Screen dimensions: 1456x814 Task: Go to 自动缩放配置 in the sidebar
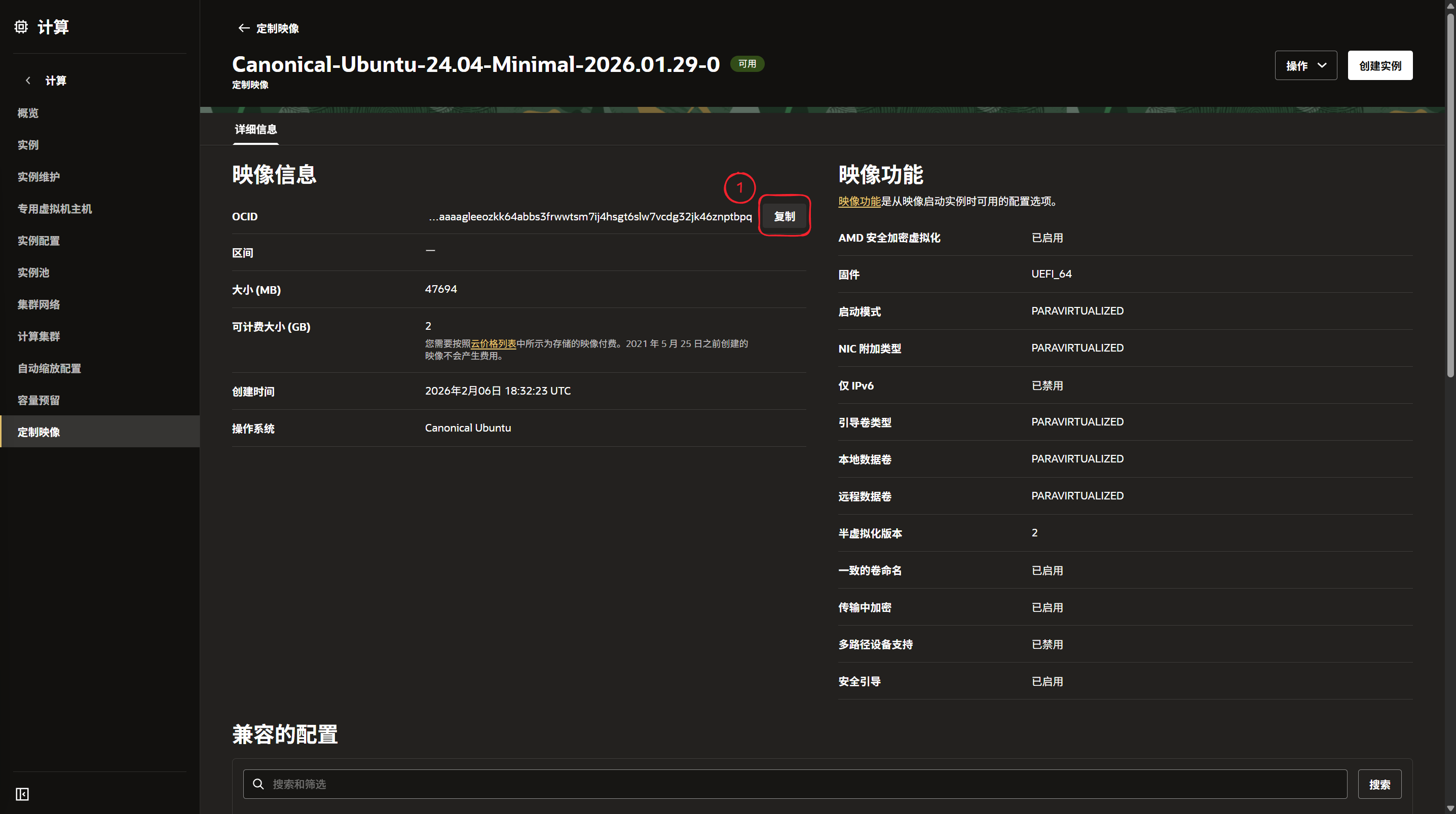point(49,368)
